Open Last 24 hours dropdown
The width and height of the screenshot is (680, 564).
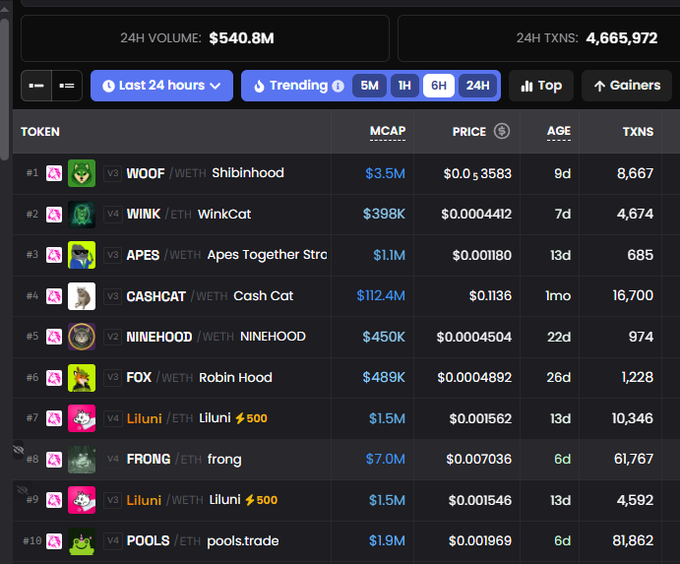162,86
